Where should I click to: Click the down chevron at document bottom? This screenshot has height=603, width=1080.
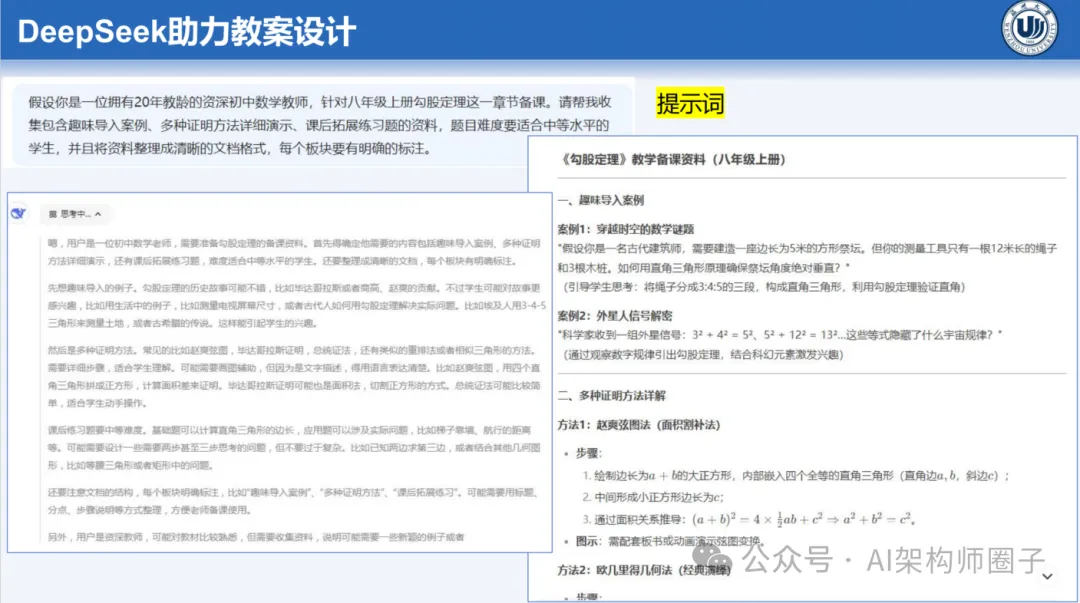coord(1047,576)
